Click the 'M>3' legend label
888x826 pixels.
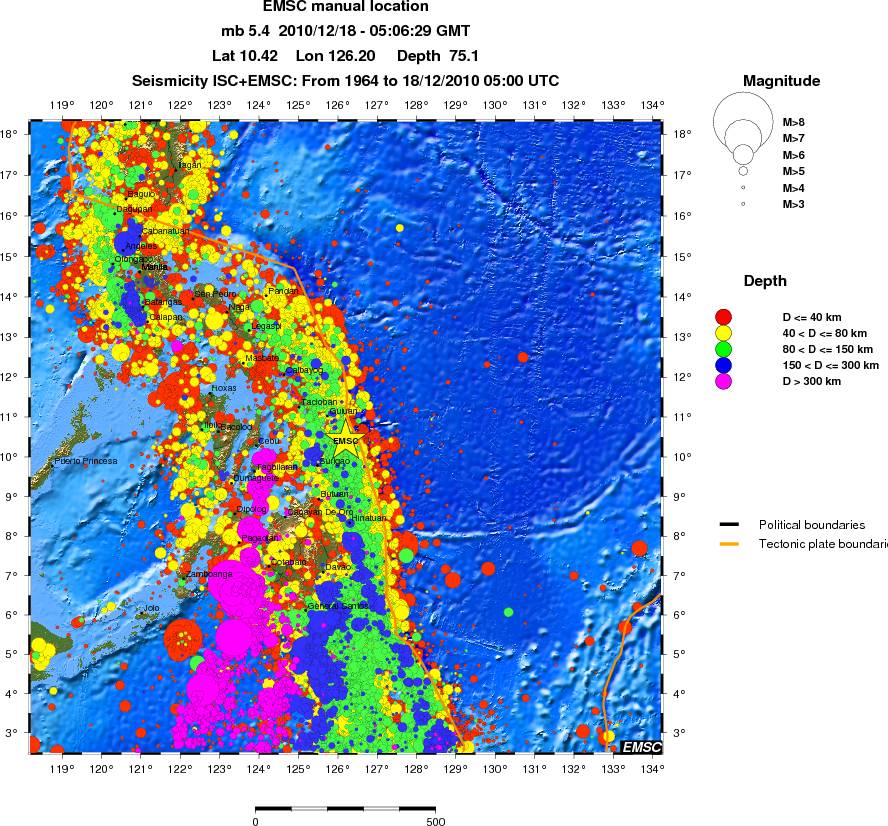[793, 204]
